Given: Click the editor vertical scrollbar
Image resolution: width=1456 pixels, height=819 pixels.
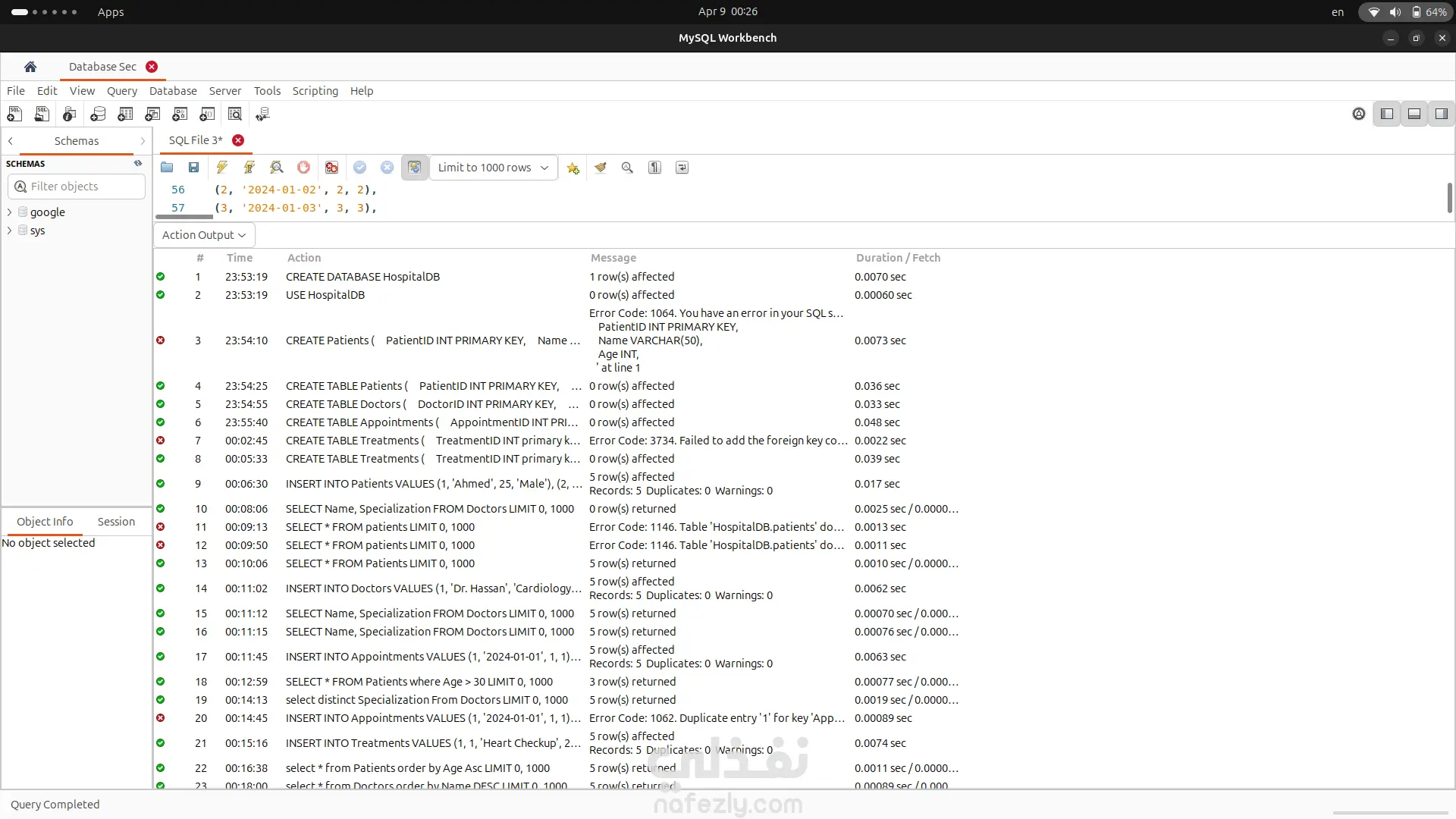Looking at the screenshot, I should point(1449,198).
